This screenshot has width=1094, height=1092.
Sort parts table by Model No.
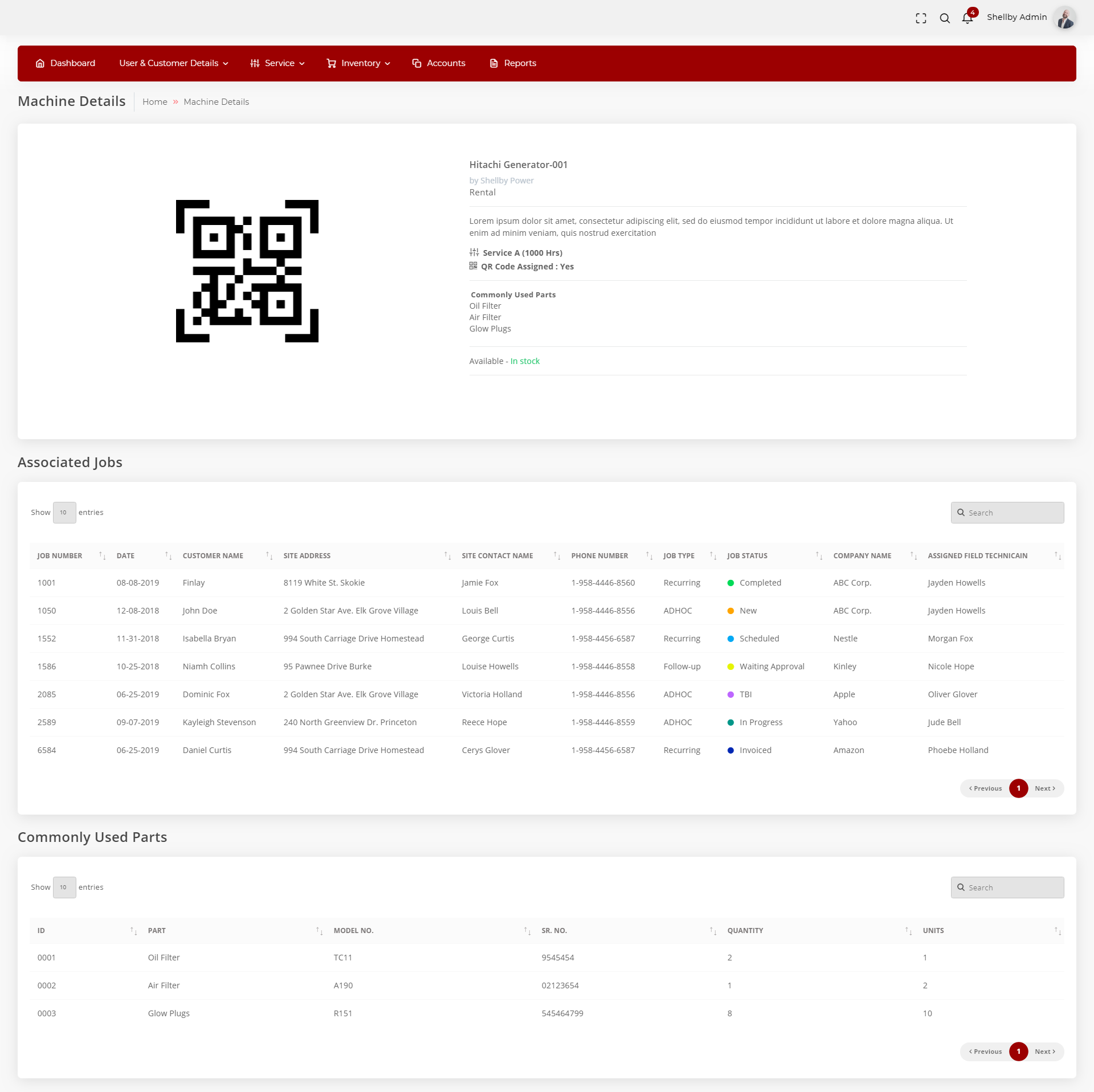430,931
